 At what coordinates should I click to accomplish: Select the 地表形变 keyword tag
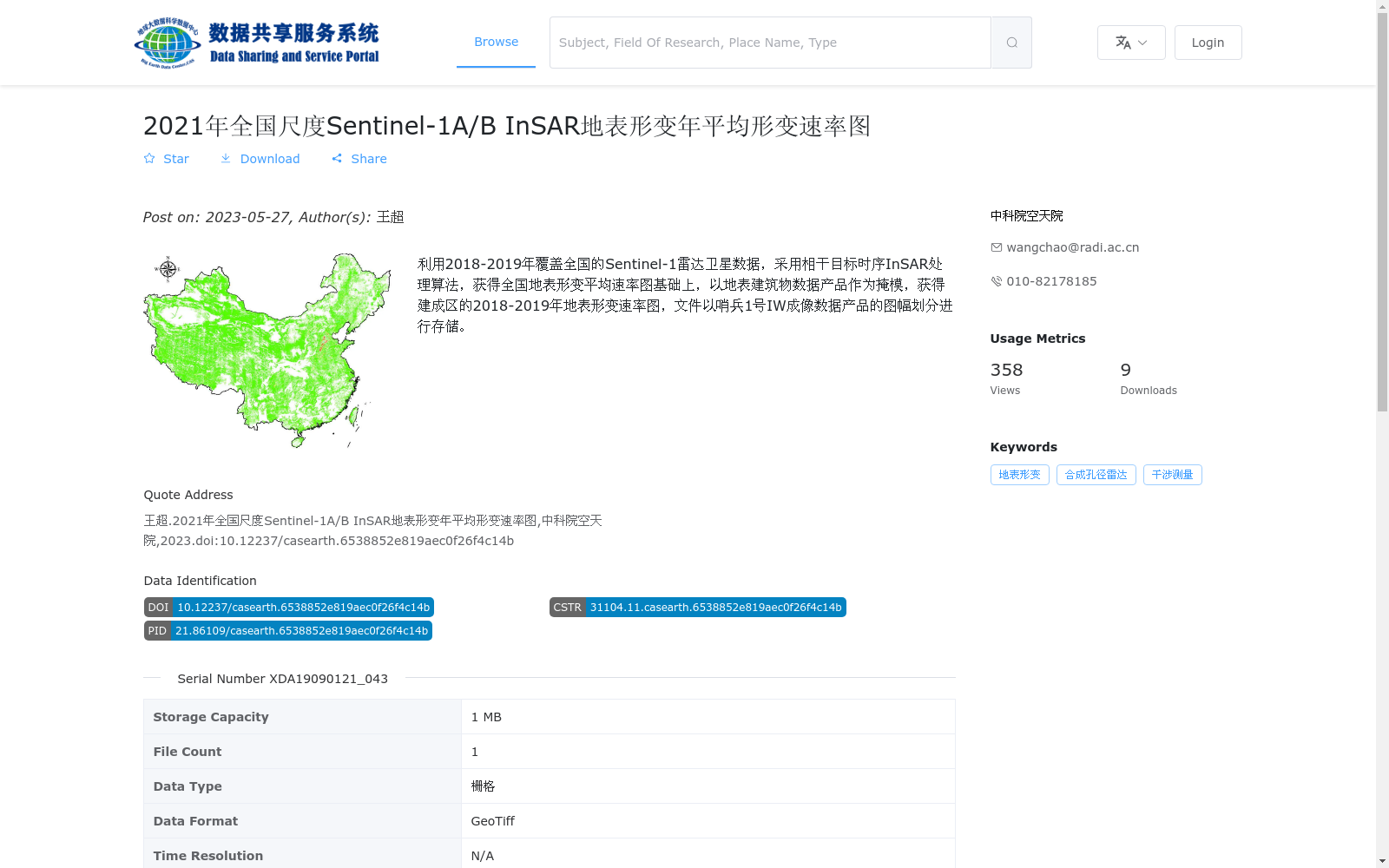coord(1020,475)
